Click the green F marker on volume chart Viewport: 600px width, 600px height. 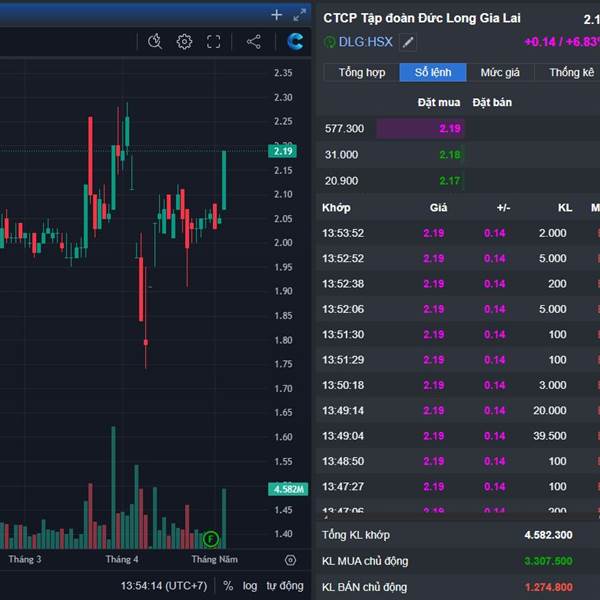(x=211, y=539)
